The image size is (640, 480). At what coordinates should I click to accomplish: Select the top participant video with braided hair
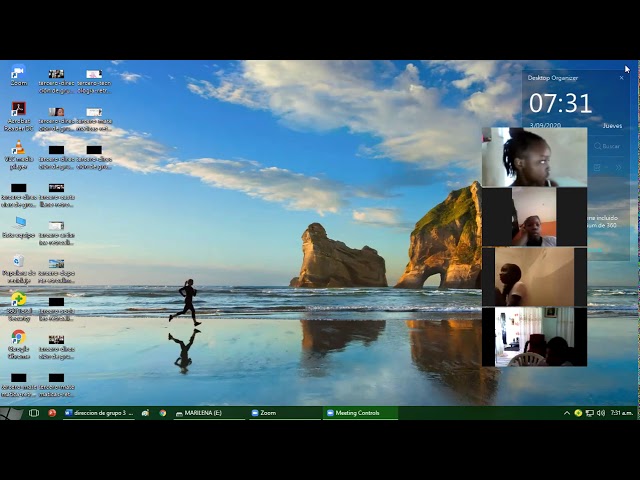tap(534, 157)
